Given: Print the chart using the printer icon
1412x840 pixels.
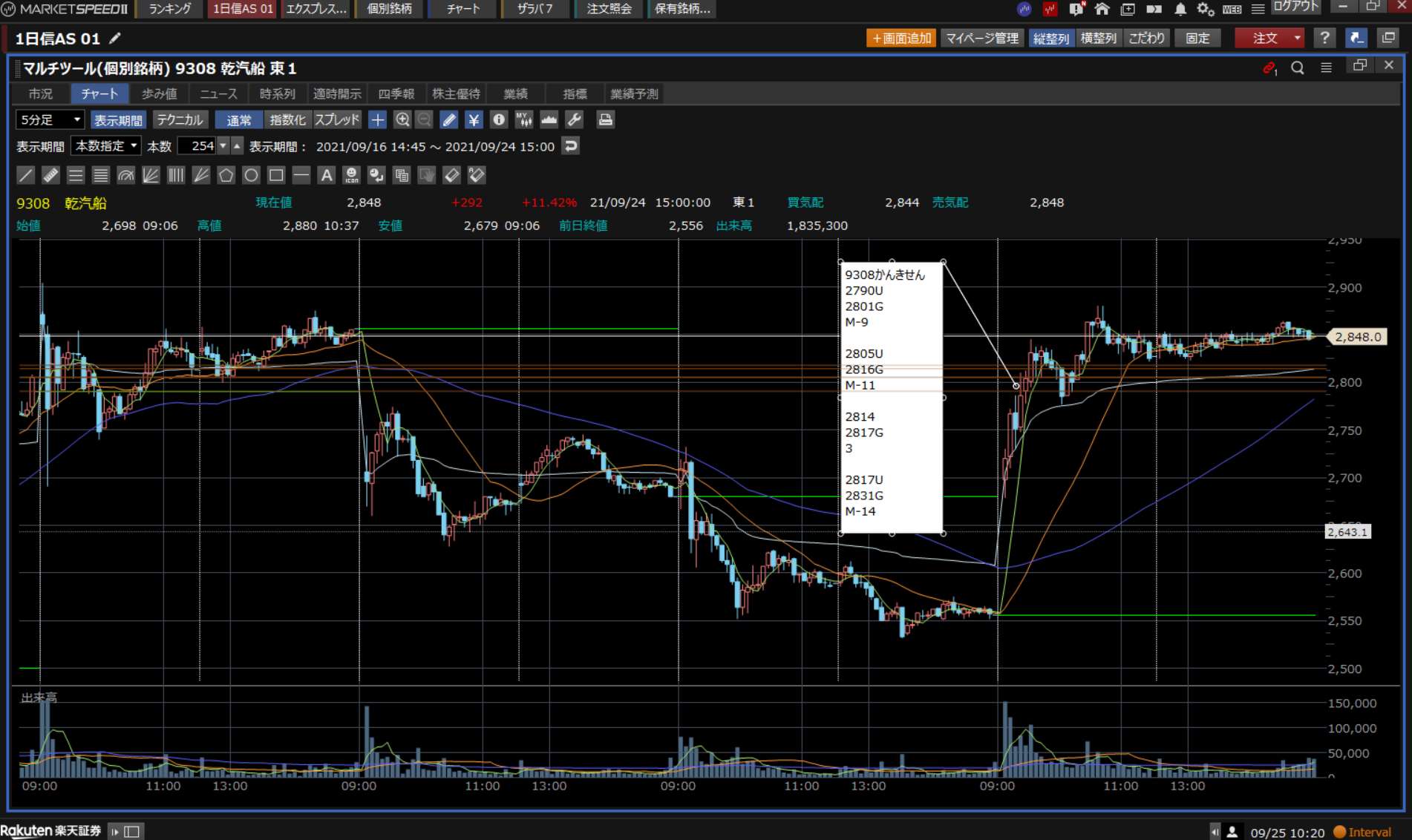Looking at the screenshot, I should tap(606, 119).
